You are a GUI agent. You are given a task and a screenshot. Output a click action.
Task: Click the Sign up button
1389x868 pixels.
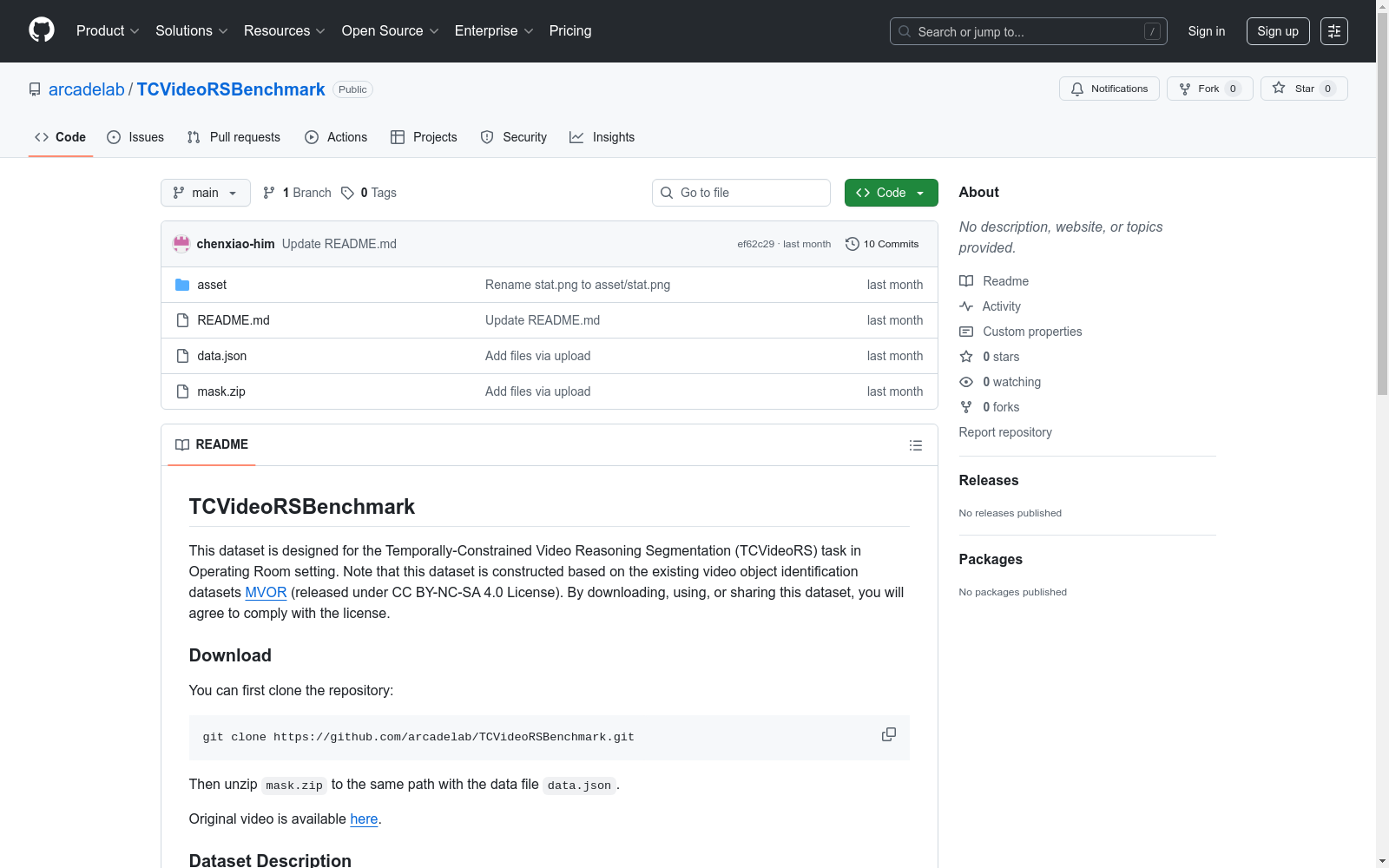point(1278,31)
